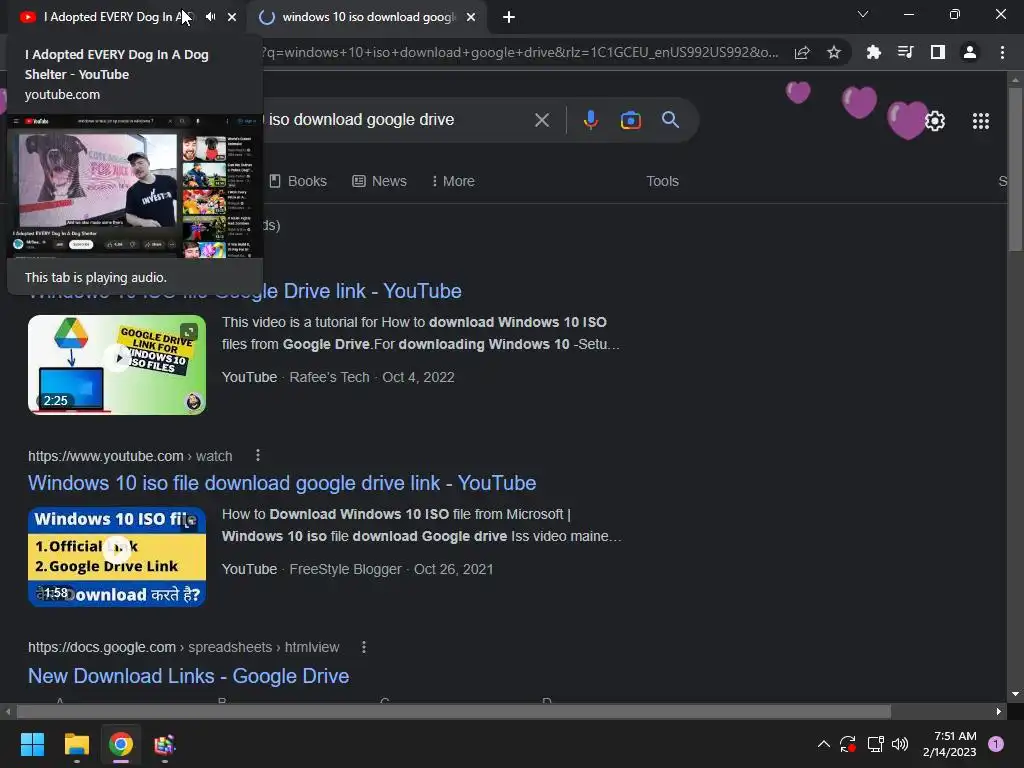The height and width of the screenshot is (768, 1024).
Task: Start voice search with microphone icon
Action: click(590, 120)
